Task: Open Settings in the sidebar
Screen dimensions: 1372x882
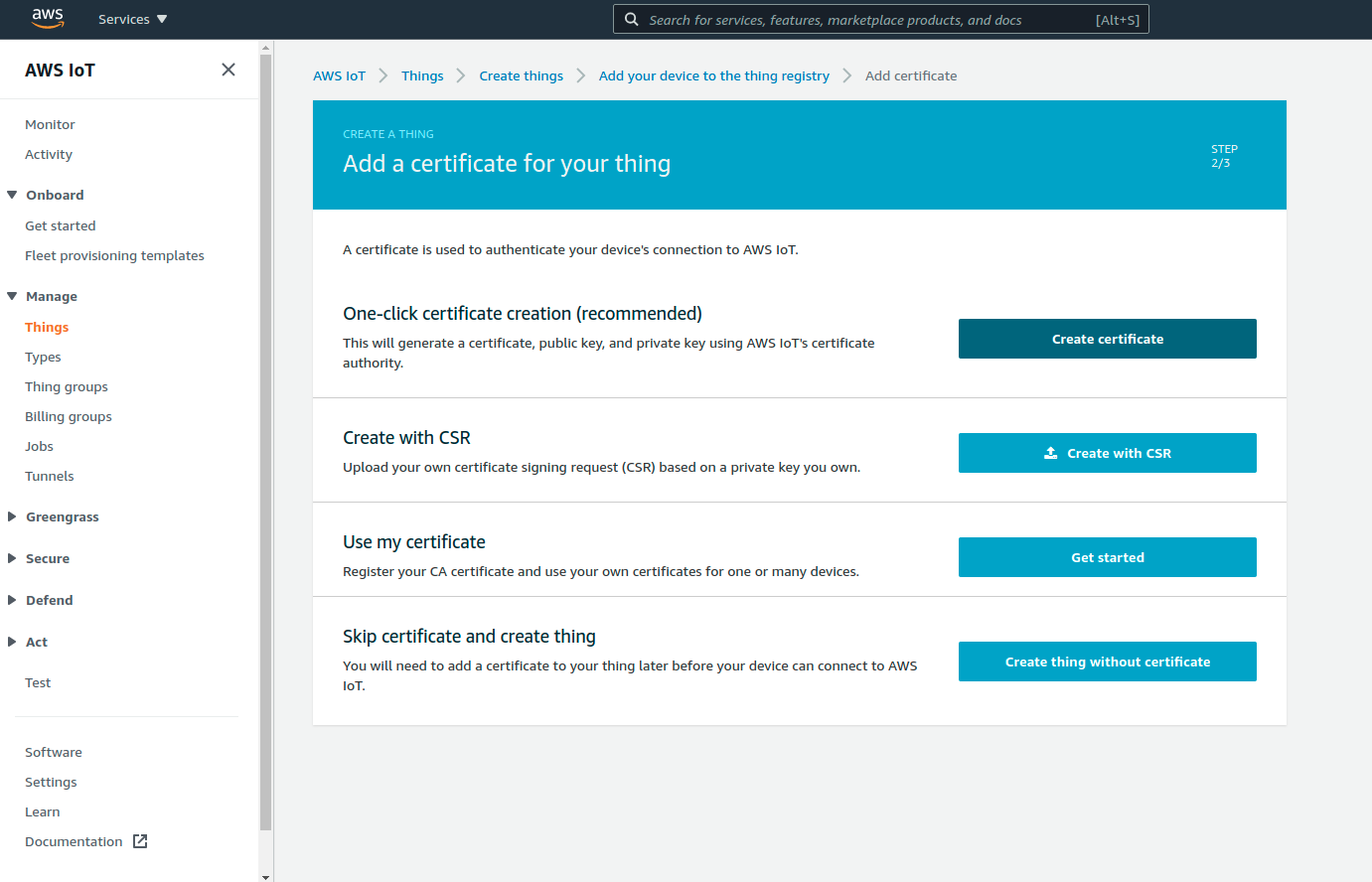Action: click(x=51, y=782)
